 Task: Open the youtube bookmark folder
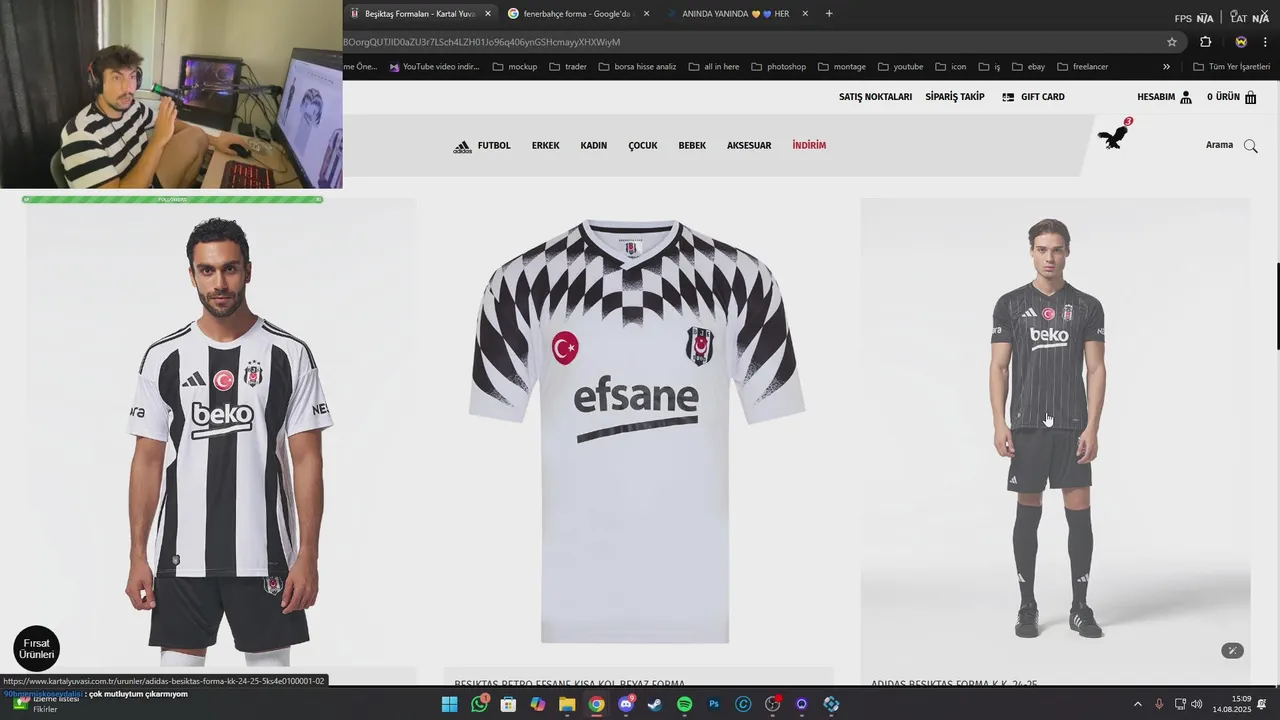[901, 67]
